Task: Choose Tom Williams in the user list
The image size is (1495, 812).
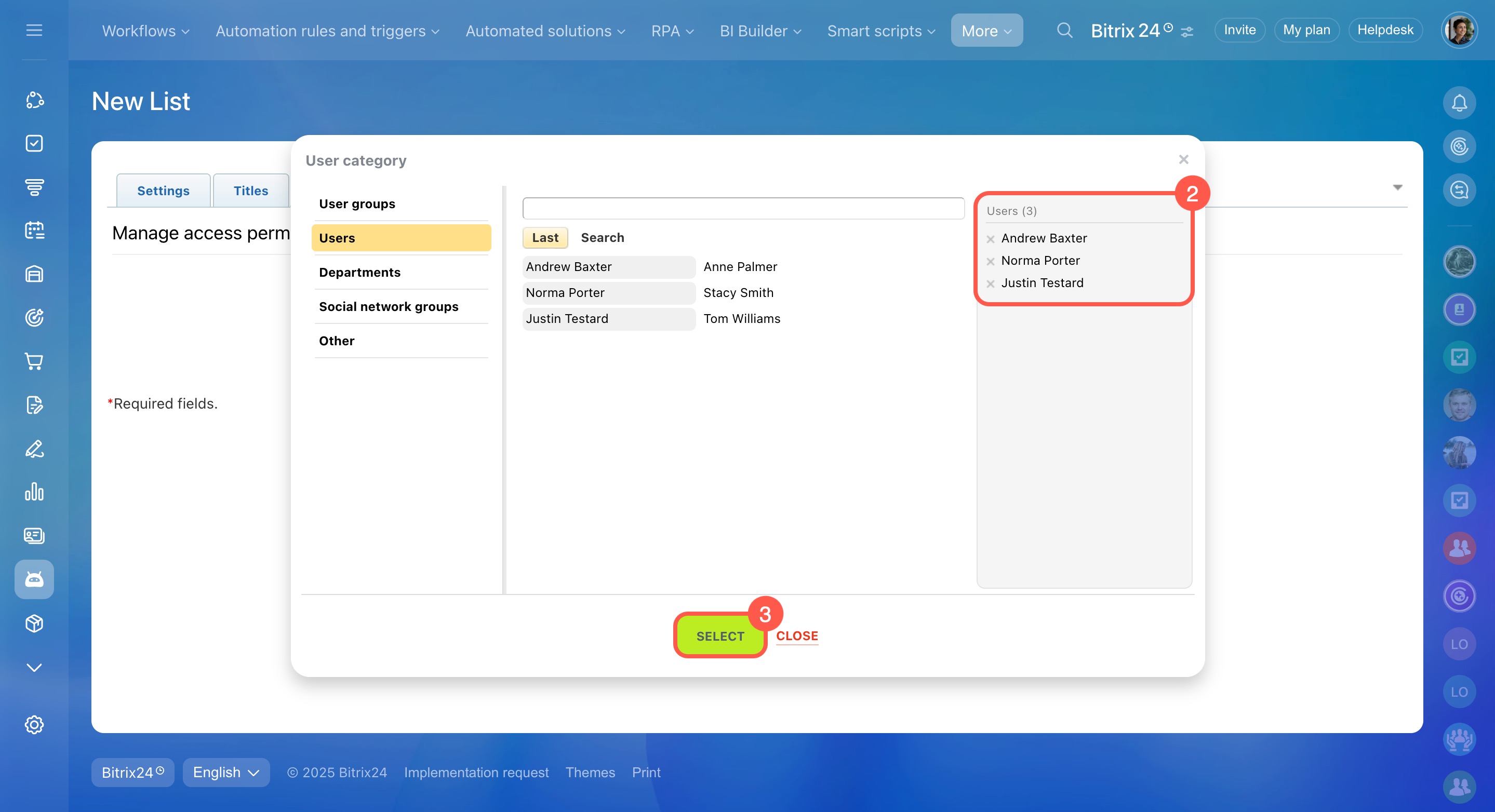Action: tap(742, 319)
